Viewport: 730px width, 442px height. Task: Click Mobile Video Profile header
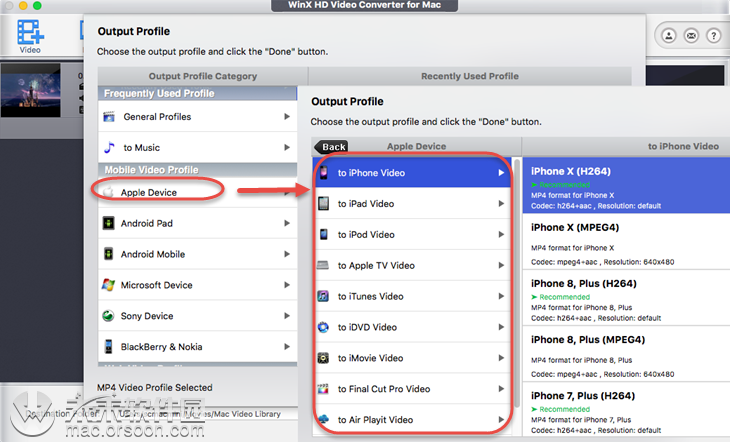coord(197,170)
